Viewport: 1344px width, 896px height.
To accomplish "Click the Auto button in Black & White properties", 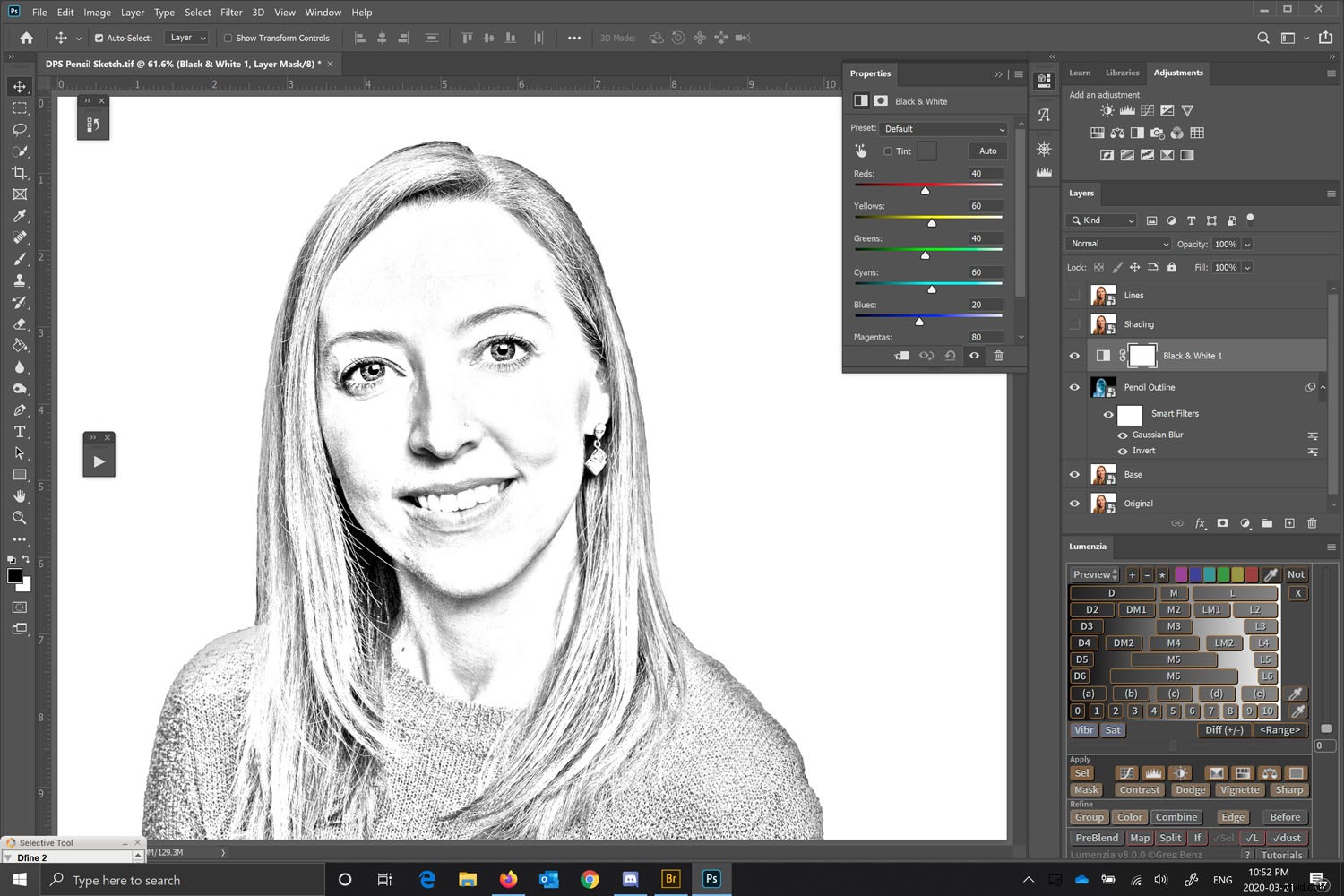I will (x=986, y=151).
